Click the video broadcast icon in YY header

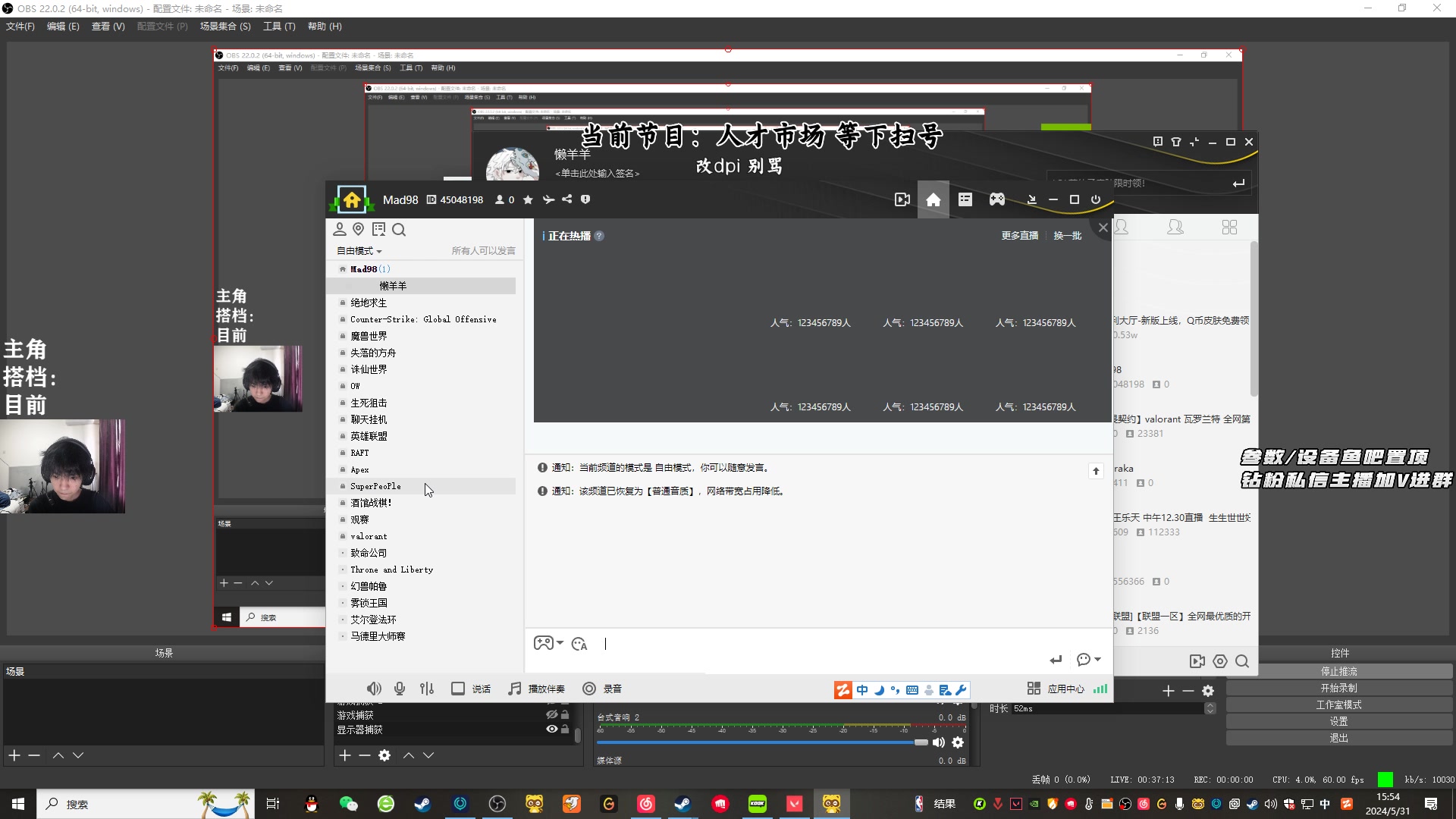[902, 199]
